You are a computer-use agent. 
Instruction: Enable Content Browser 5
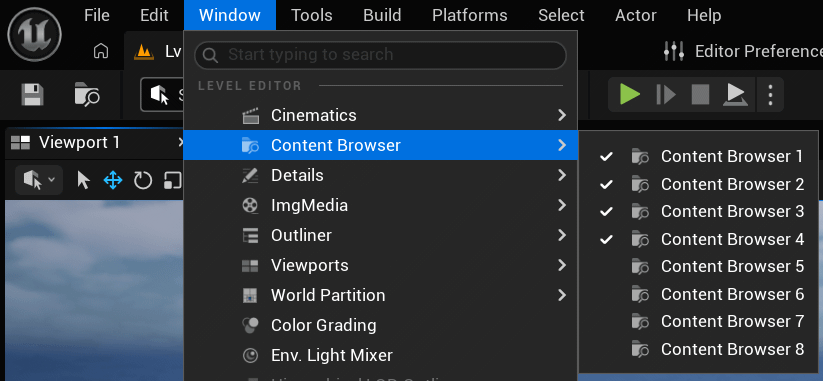click(x=699, y=267)
